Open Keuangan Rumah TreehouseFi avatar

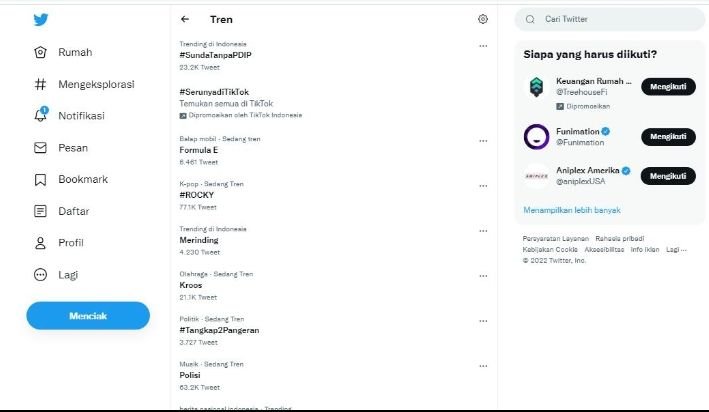click(536, 86)
